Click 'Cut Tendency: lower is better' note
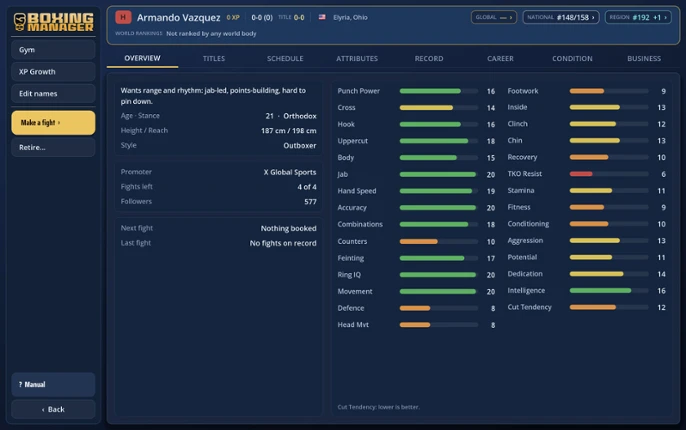This screenshot has height=430, width=686. [378, 407]
